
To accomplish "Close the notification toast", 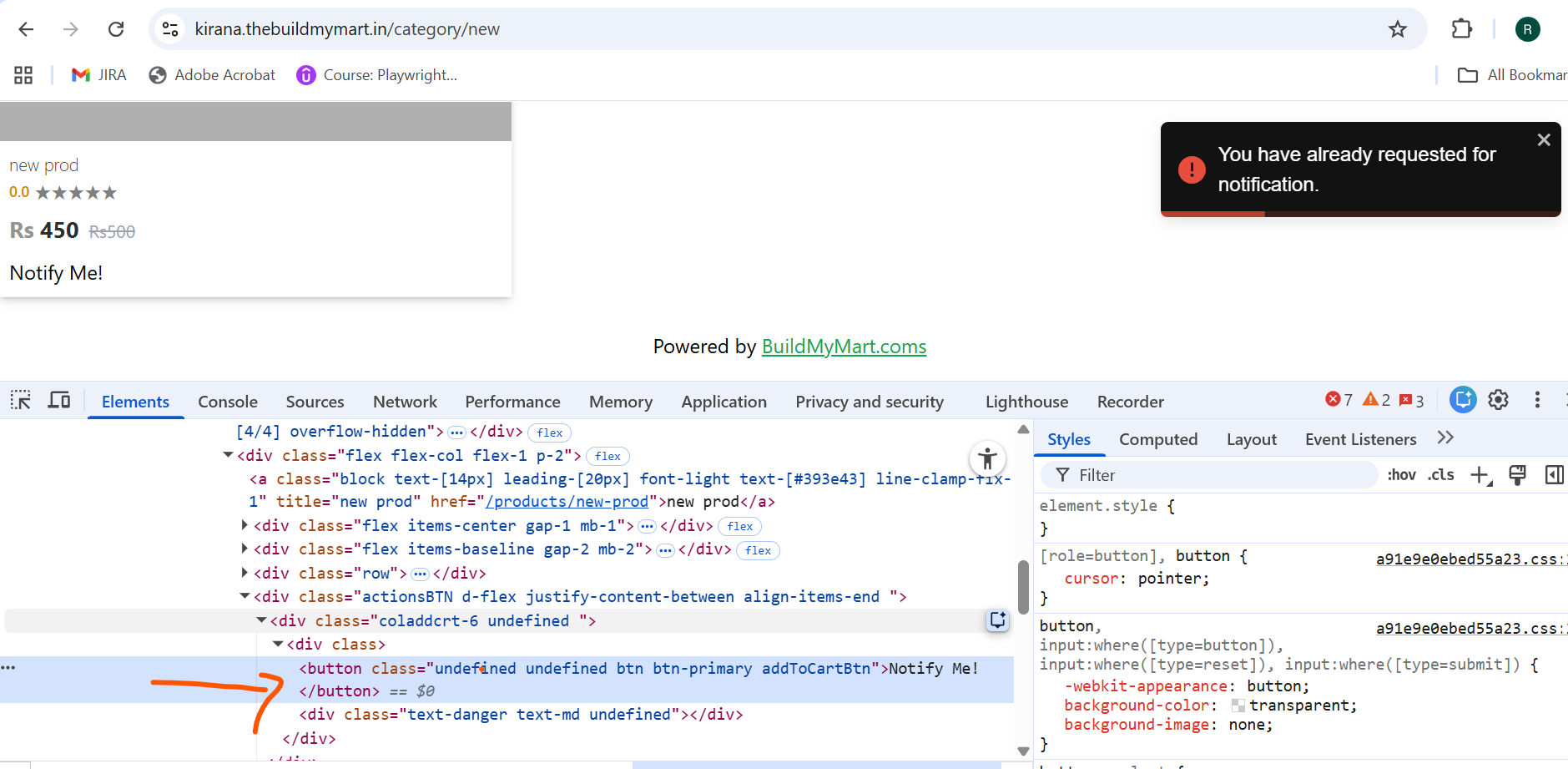I will click(1544, 140).
